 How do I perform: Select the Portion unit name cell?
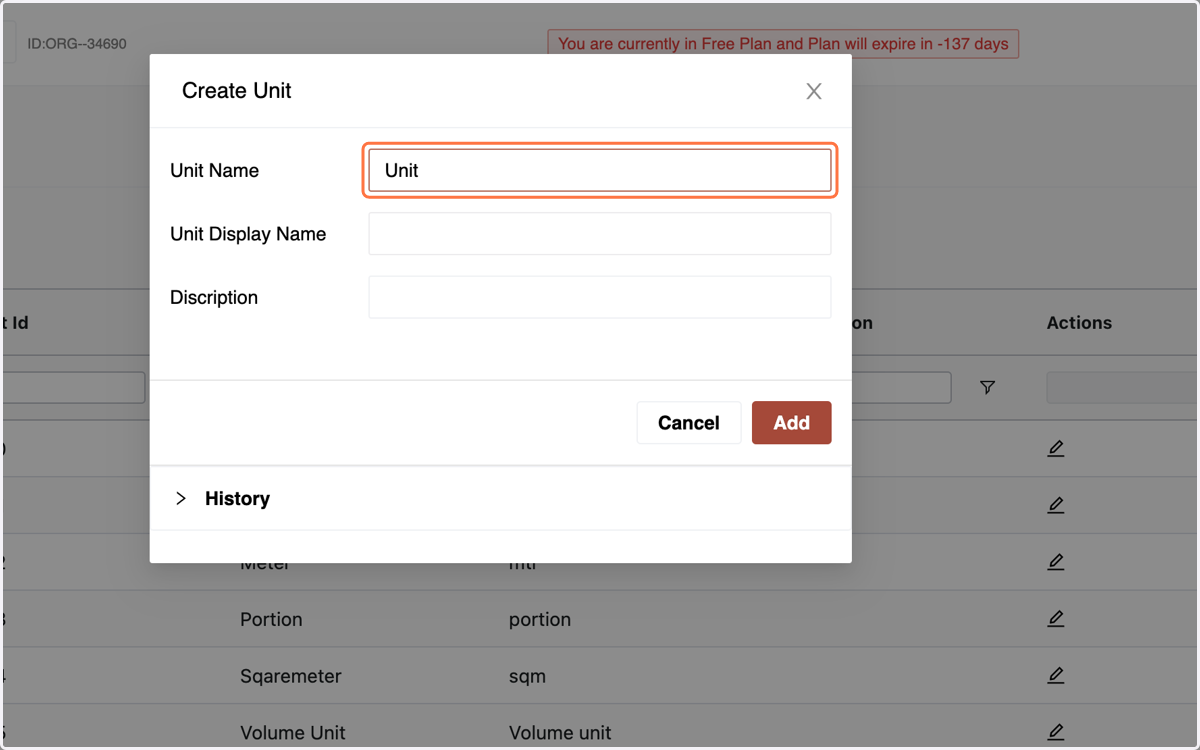(271, 619)
